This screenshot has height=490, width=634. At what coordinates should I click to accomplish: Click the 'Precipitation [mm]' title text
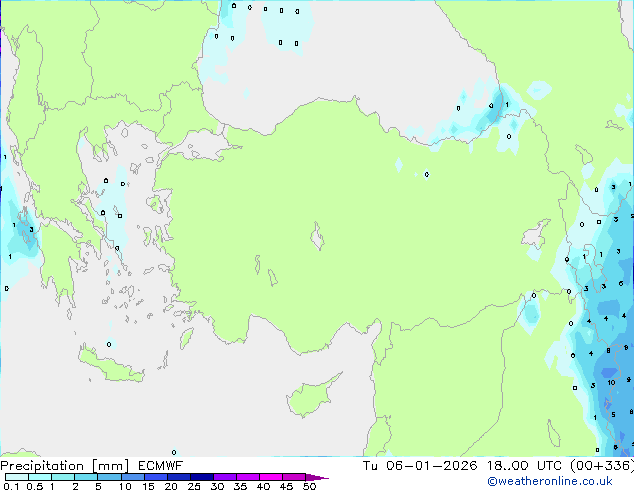[x=65, y=466]
